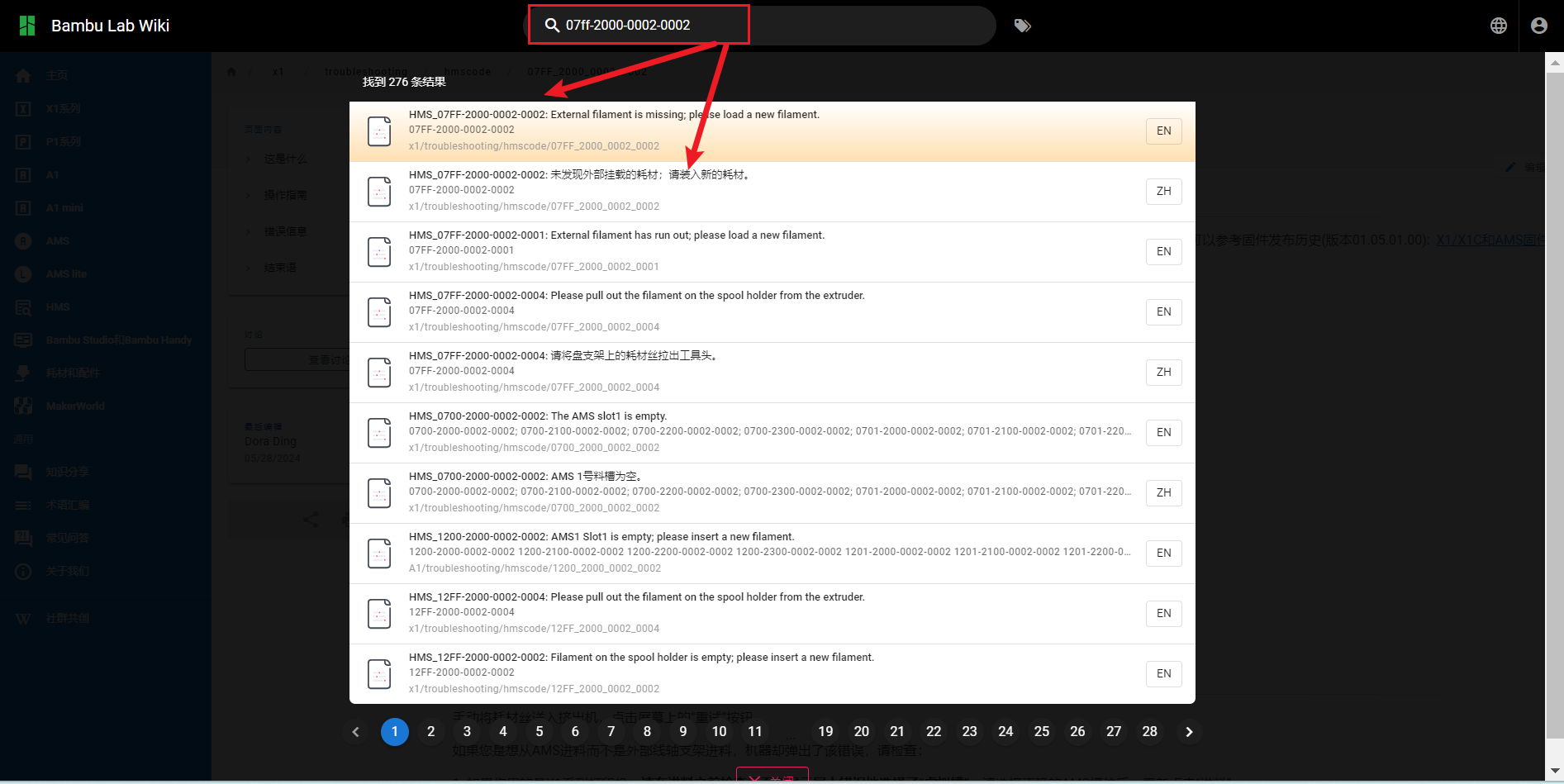
Task: Open the 未发现外部挂载的耗材 ZH result
Action: (772, 192)
